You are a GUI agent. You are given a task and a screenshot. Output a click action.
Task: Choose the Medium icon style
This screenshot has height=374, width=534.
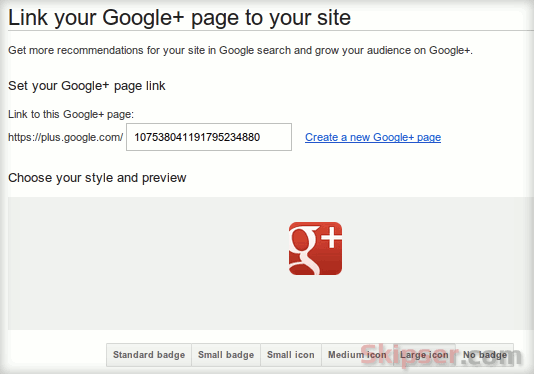[357, 355]
